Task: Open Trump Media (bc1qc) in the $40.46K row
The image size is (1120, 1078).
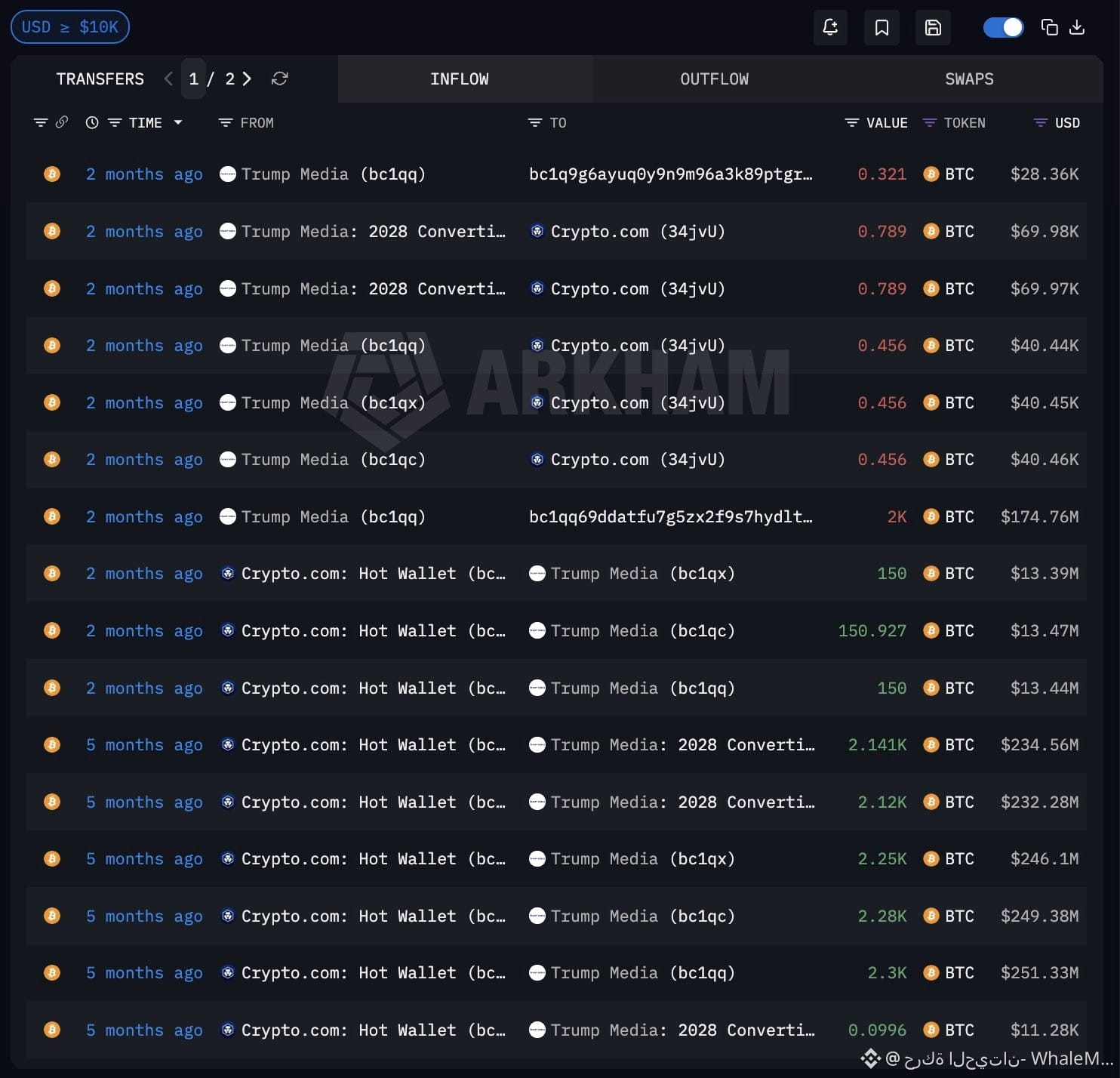Action: pos(333,459)
